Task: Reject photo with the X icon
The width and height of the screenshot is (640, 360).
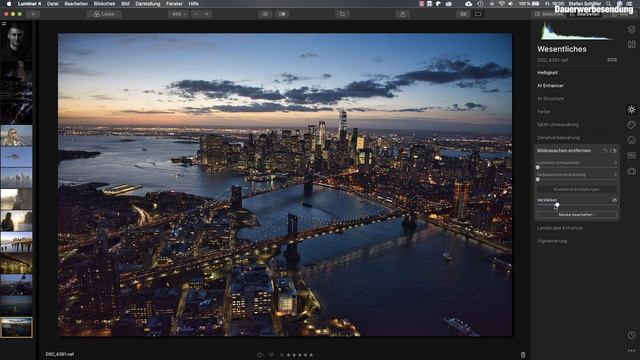Action: [x=281, y=355]
